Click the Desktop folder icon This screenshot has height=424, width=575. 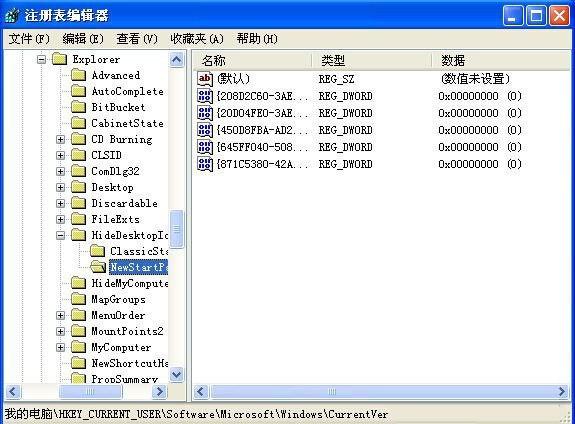(x=78, y=187)
